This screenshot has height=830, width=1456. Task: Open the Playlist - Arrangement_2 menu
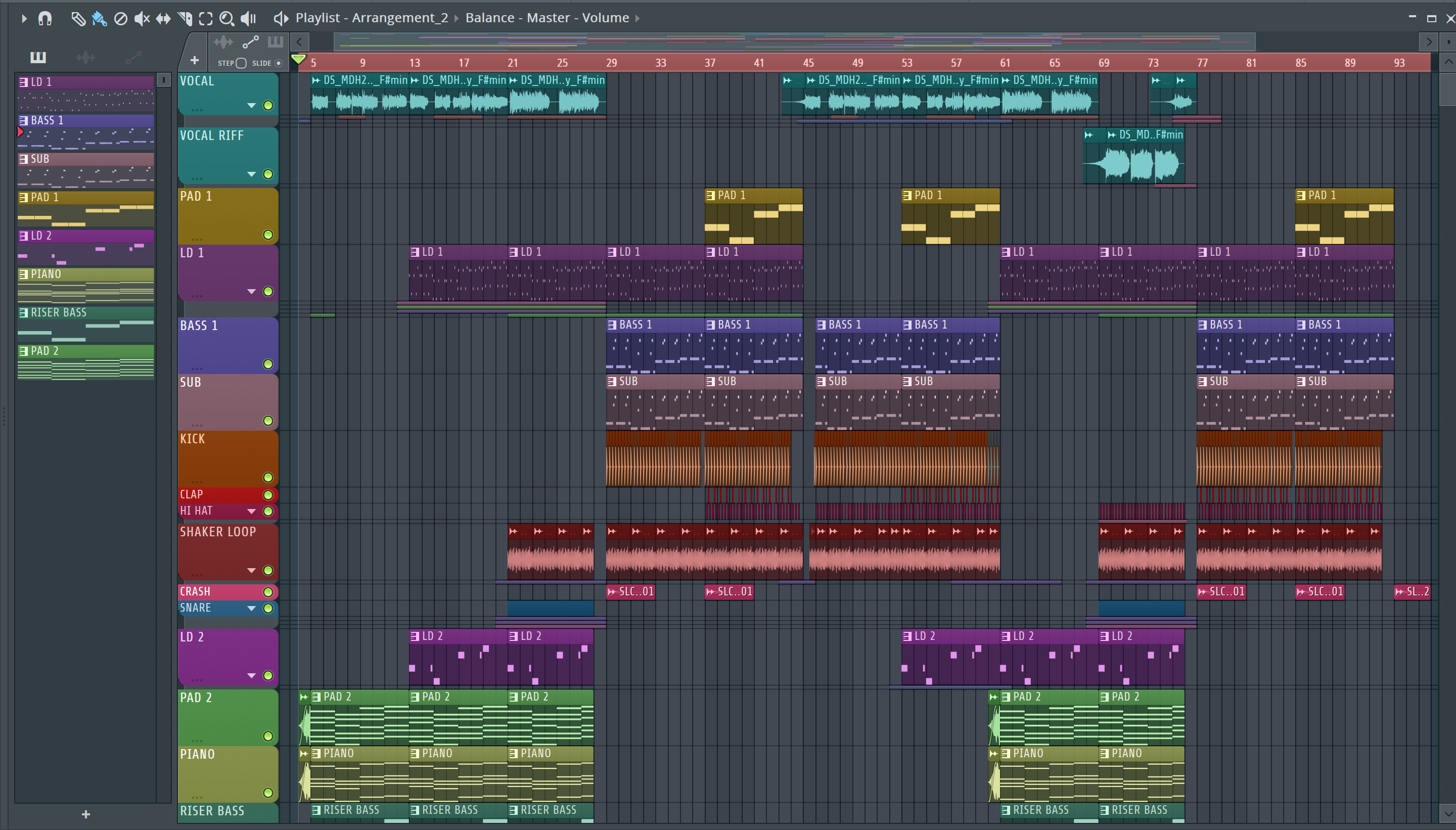pos(372,18)
